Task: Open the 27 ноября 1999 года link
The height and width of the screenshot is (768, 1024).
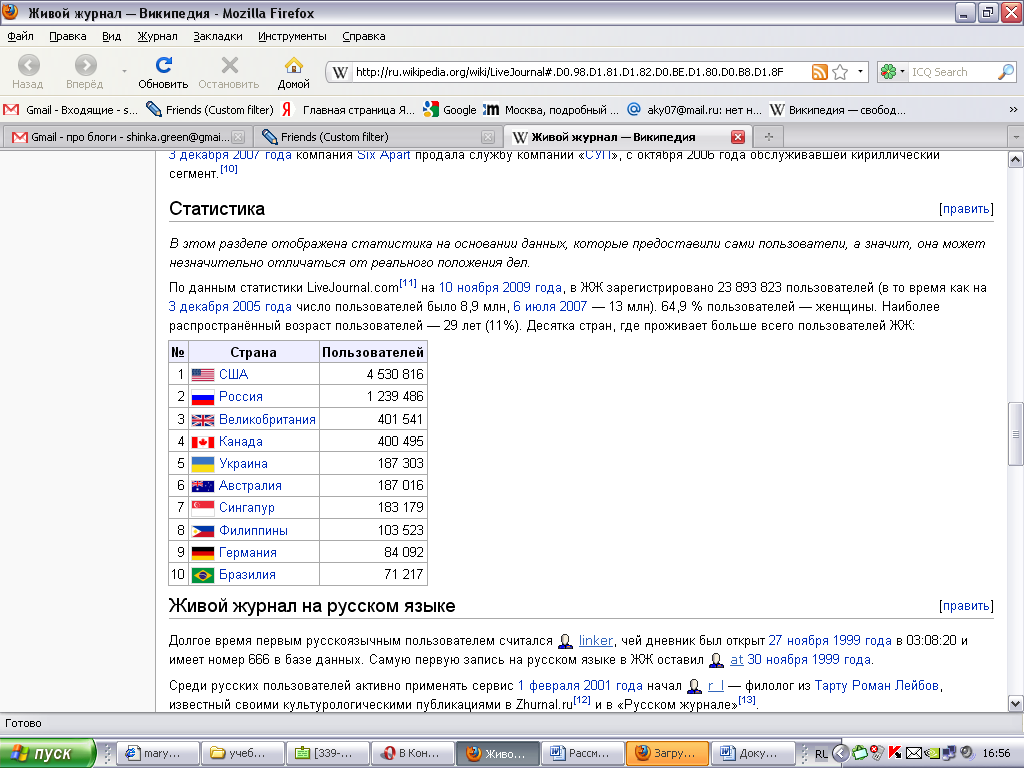Action: point(830,641)
